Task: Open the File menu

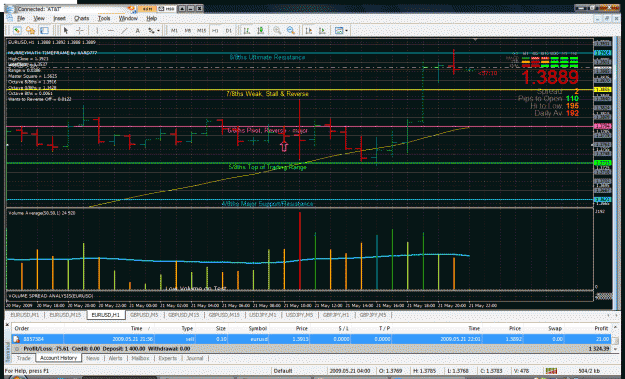Action: [21, 18]
